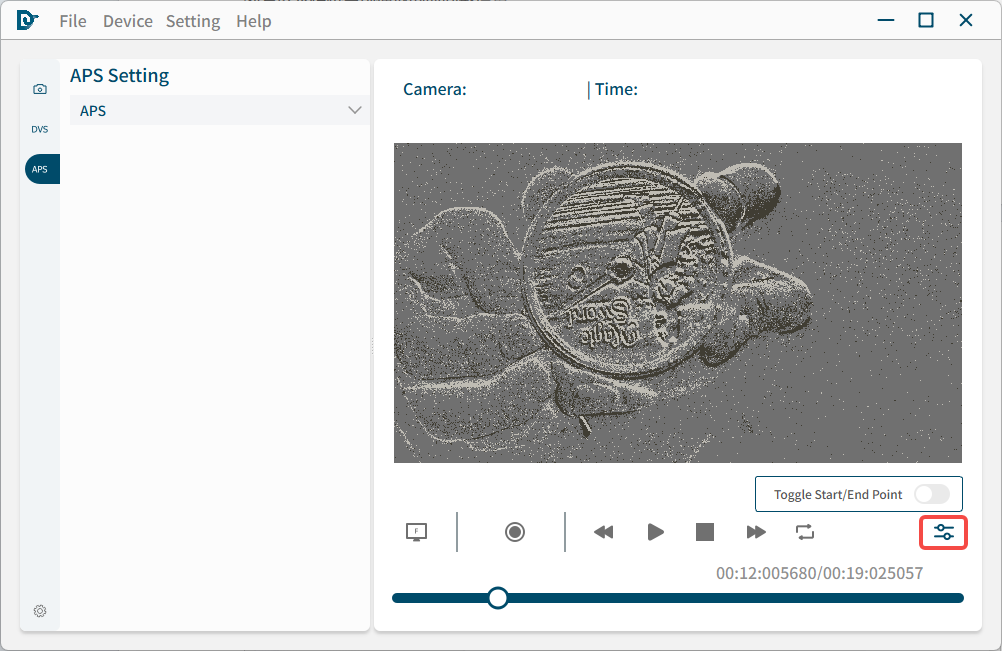The height and width of the screenshot is (651, 1002).
Task: Open the Setting menu
Action: point(193,21)
